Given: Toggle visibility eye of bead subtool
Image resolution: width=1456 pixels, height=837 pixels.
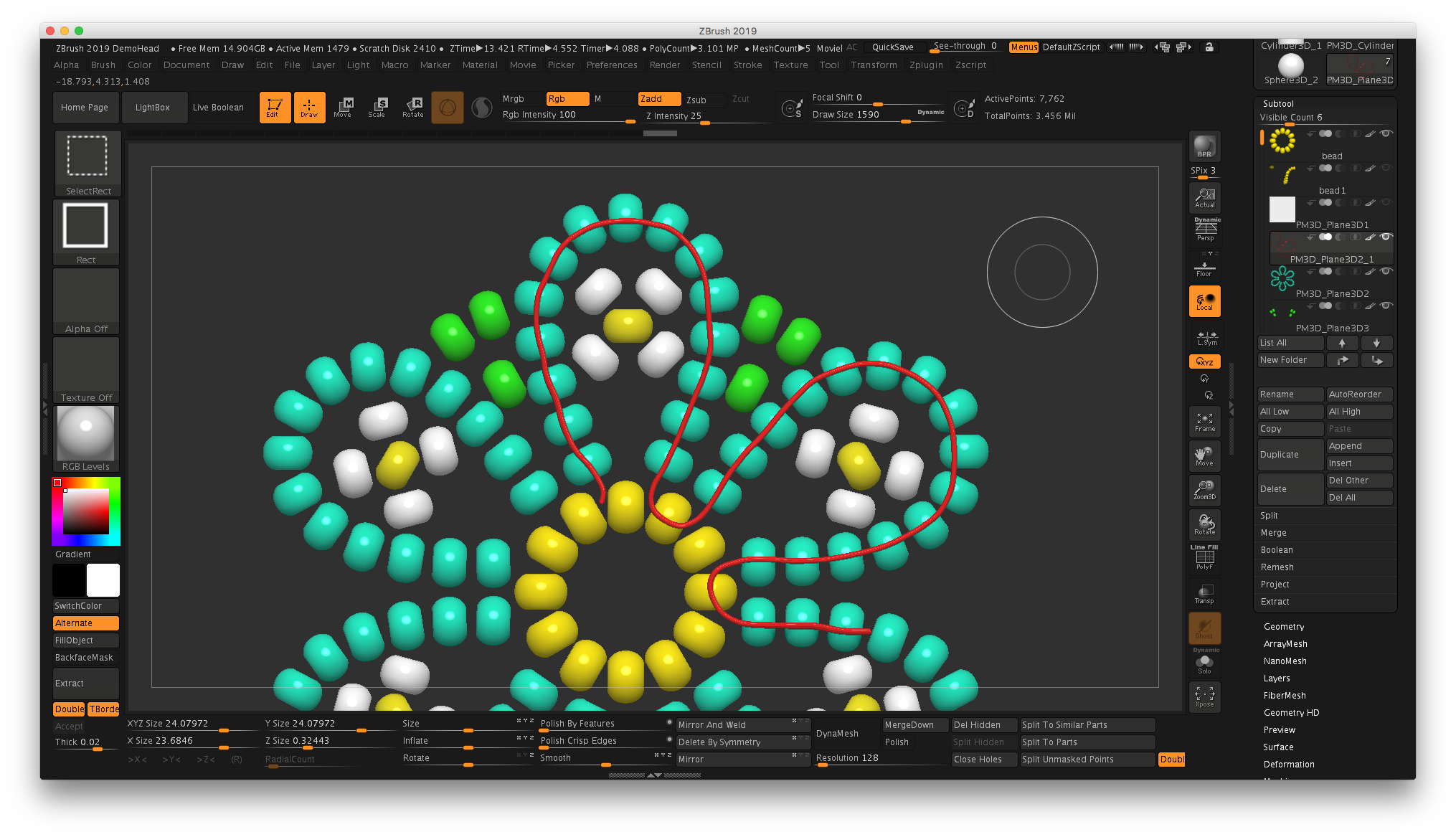Looking at the screenshot, I should point(1386,133).
